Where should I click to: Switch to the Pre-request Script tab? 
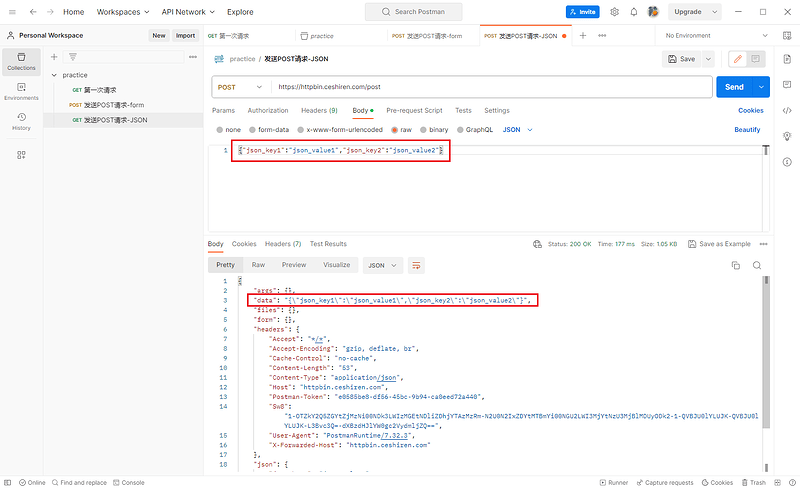click(414, 110)
